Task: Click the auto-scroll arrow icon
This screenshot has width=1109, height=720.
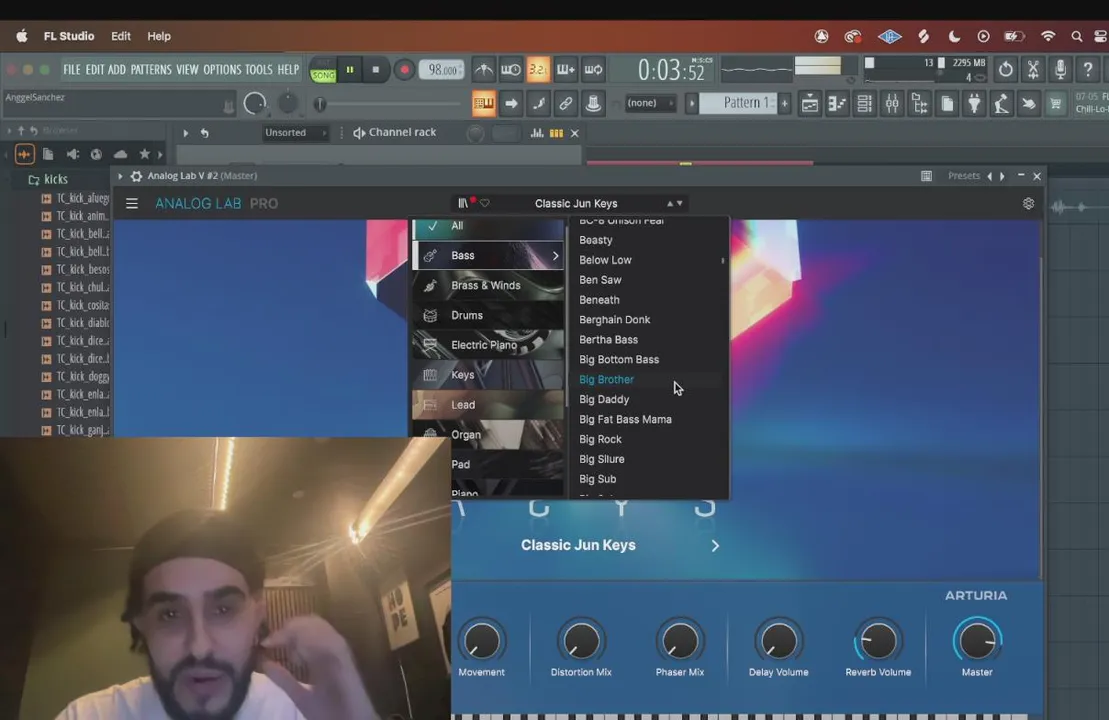Action: coord(511,103)
